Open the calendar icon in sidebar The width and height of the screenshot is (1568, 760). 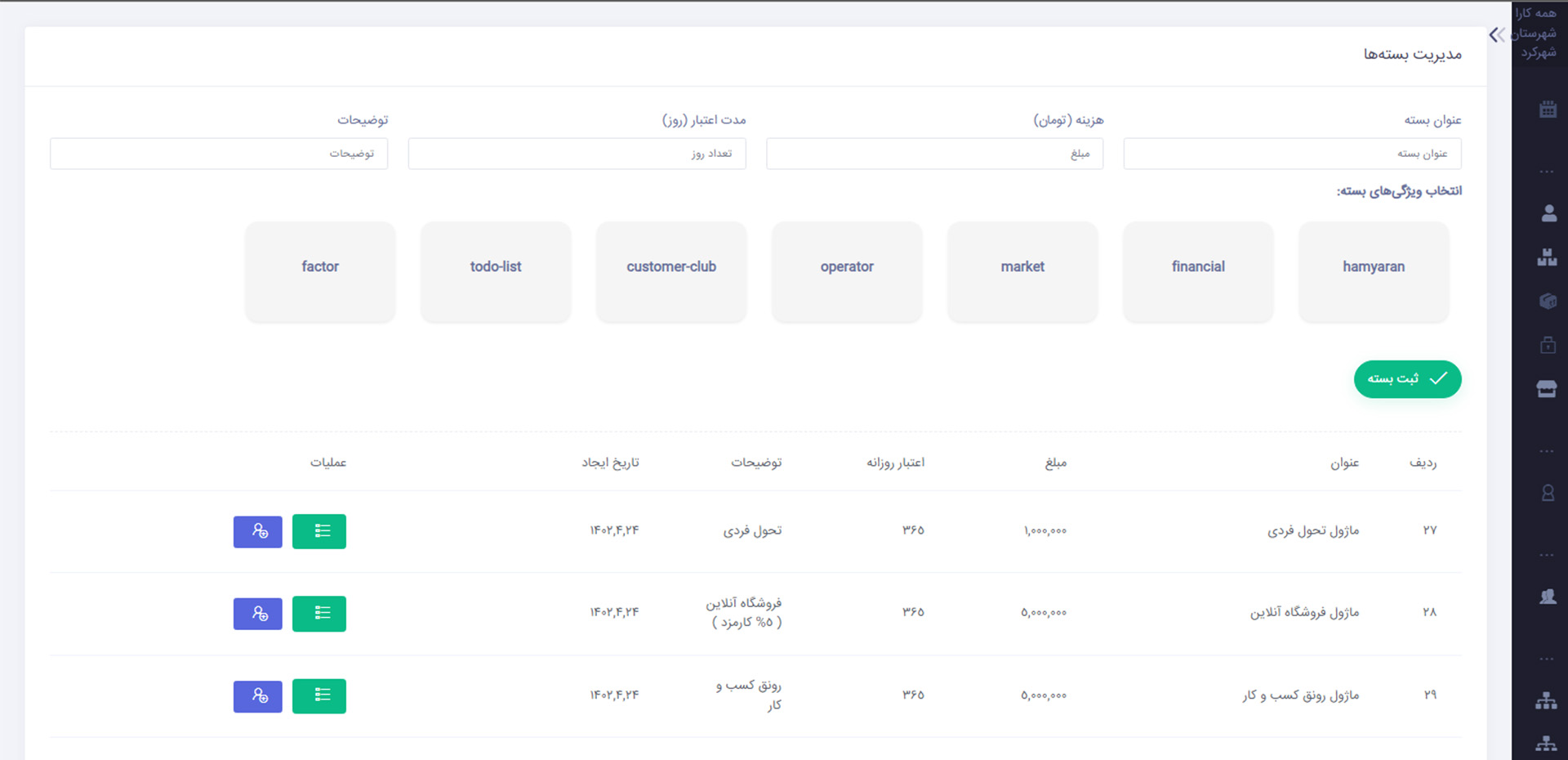tap(1548, 110)
